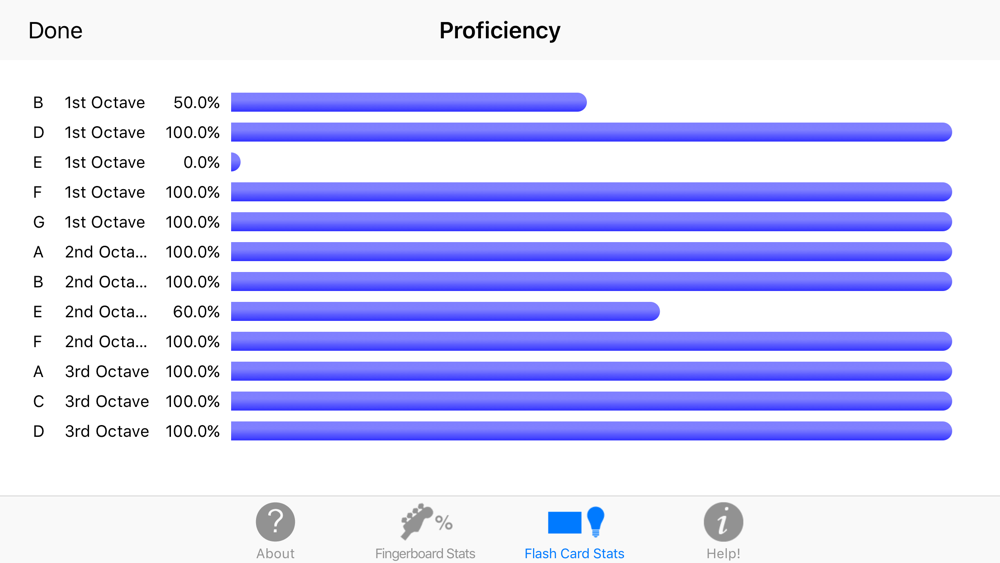This screenshot has width=1000, height=563.
Task: Click the C 3rd Octave progress bar
Action: click(591, 401)
